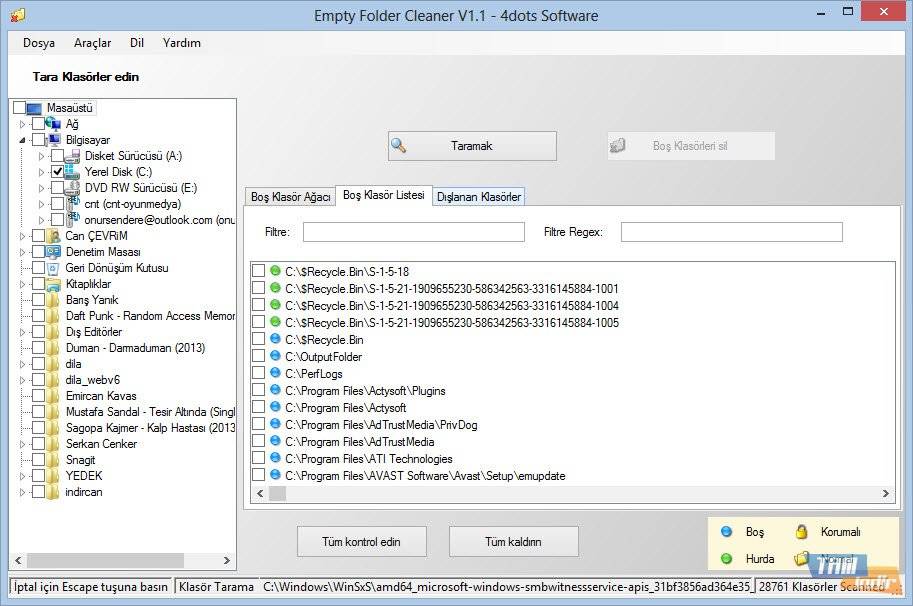Uncheck the Yerel Disk (C:) checkbox
This screenshot has width=913, height=606.
click(x=57, y=172)
